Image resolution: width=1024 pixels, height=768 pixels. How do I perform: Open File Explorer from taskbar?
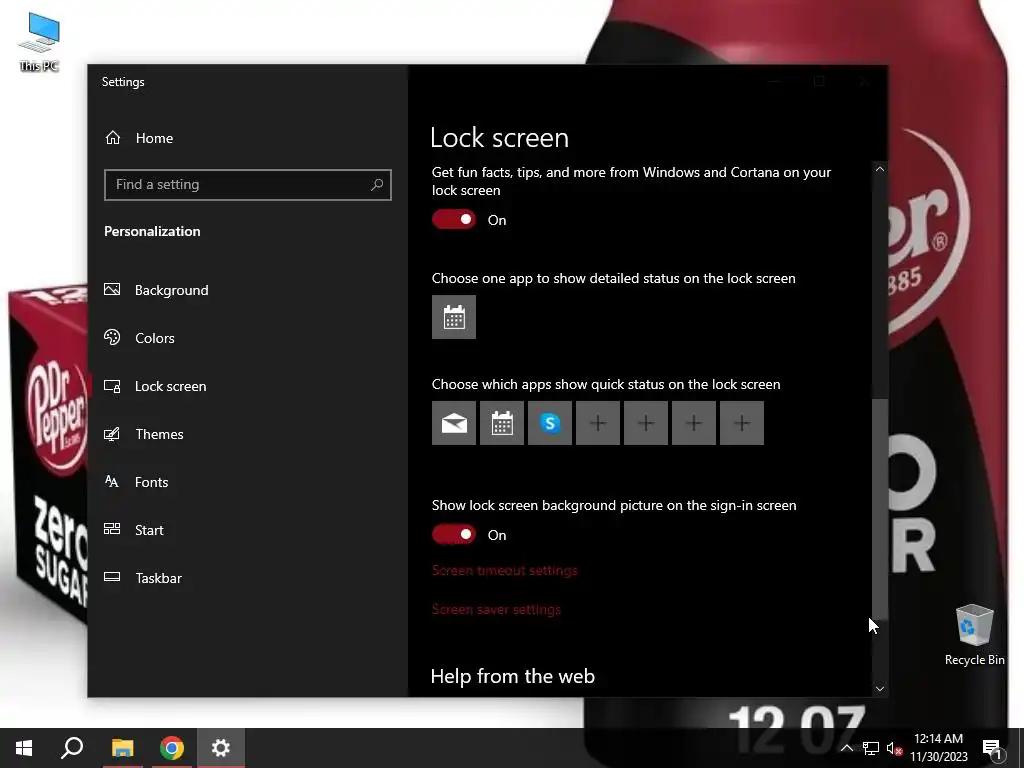pos(122,748)
